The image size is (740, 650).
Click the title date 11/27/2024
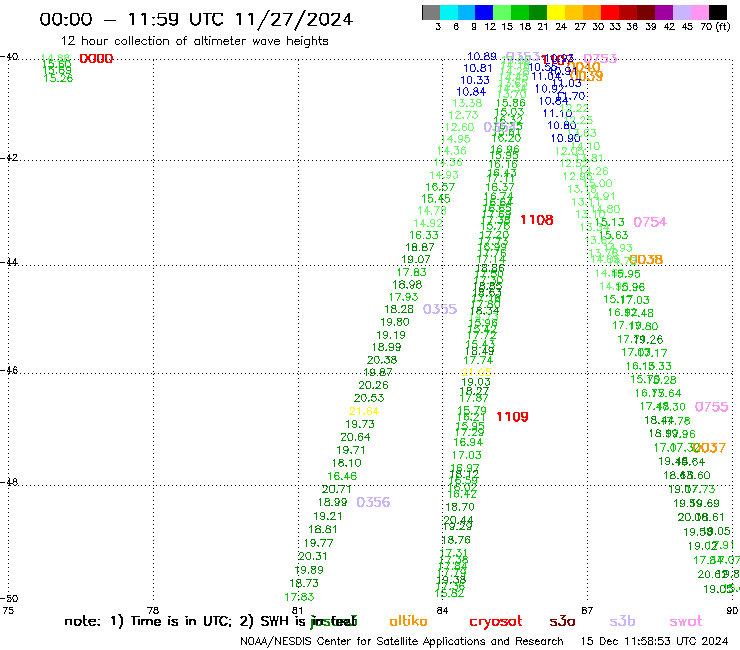click(294, 19)
